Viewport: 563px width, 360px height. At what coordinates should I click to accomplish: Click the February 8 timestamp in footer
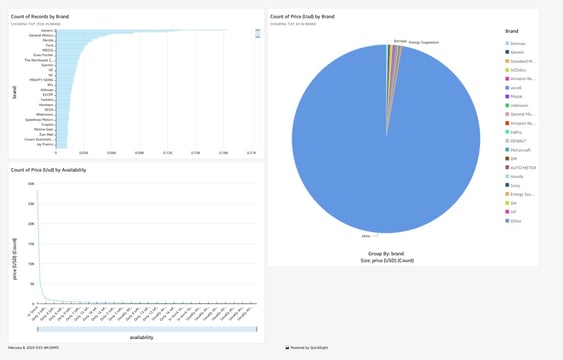(x=34, y=347)
